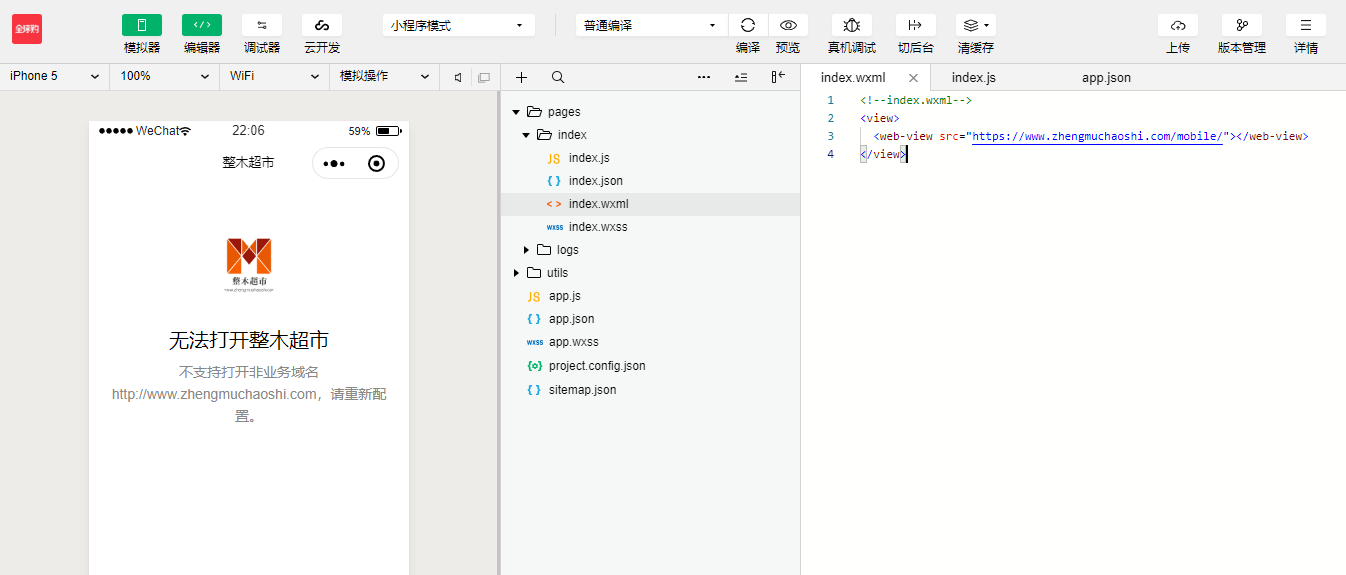Open the 100% zoom level dropdown
The height and width of the screenshot is (575, 1346).
[x=164, y=76]
